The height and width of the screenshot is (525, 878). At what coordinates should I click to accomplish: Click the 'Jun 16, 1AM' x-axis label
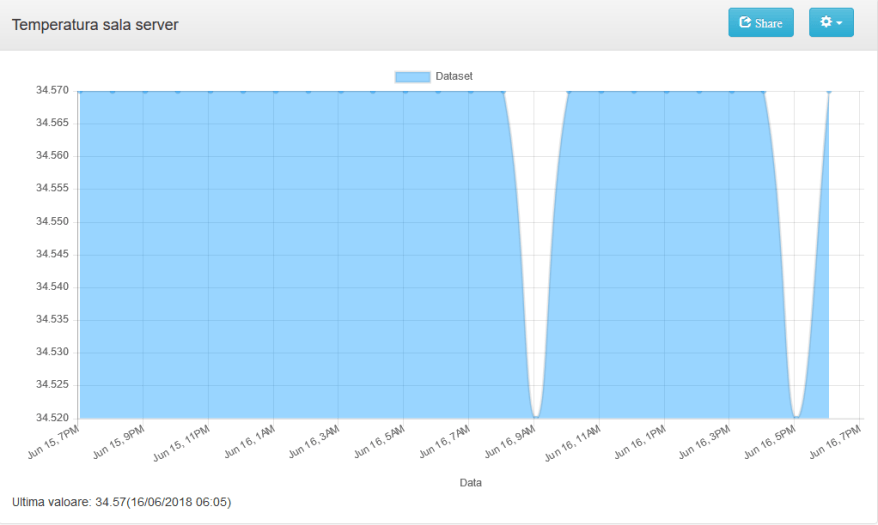coord(251,440)
